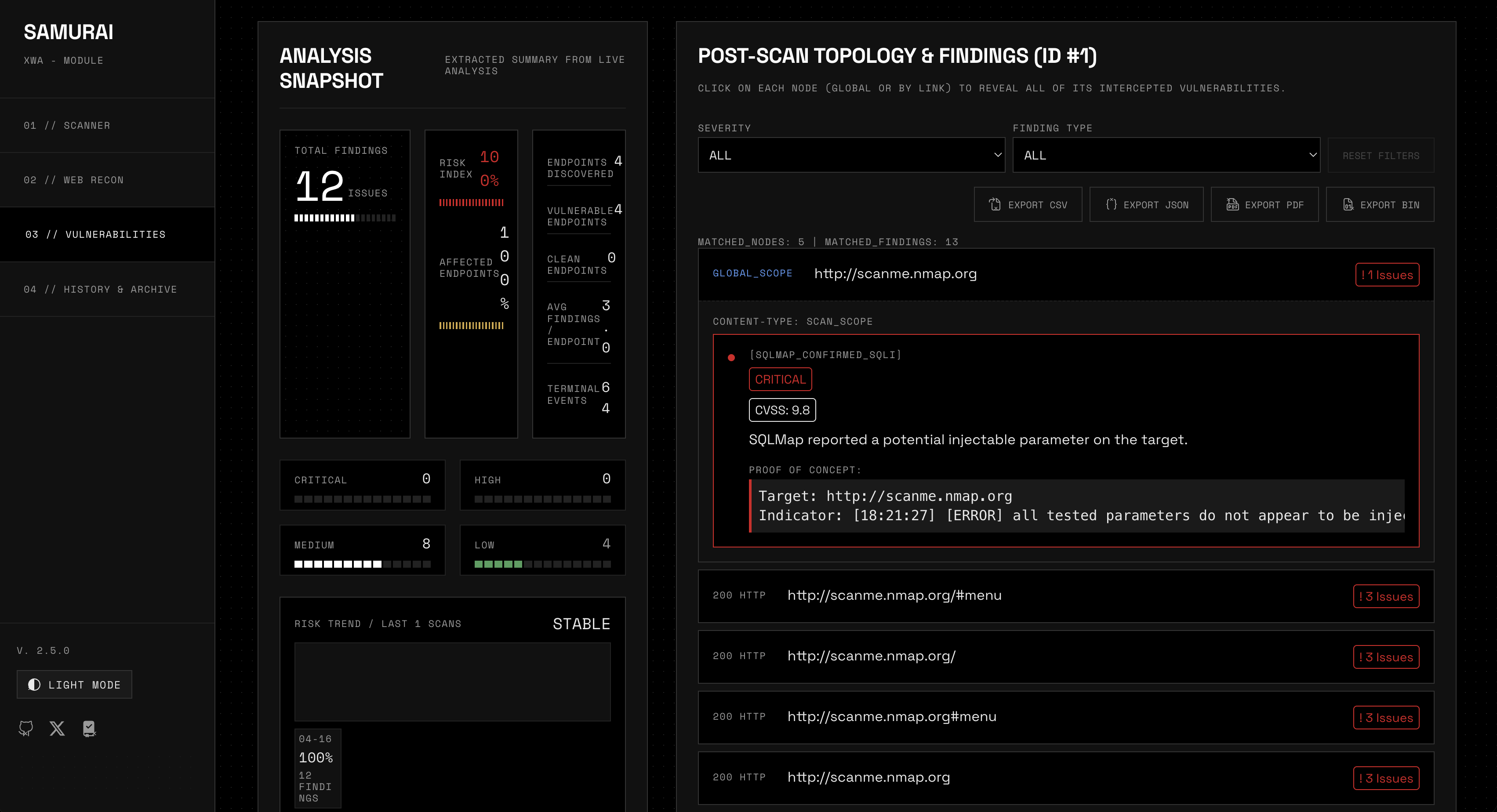Screen dimensions: 1497x812
Task: Click the STABLE risk trend status
Action: click(581, 624)
